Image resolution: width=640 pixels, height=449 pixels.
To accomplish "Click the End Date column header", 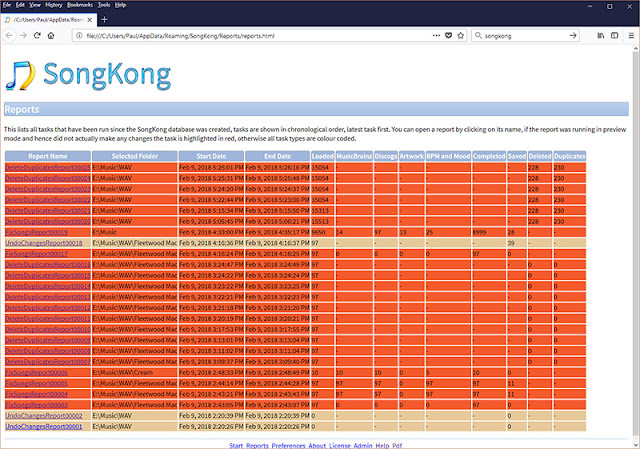I will click(x=278, y=156).
